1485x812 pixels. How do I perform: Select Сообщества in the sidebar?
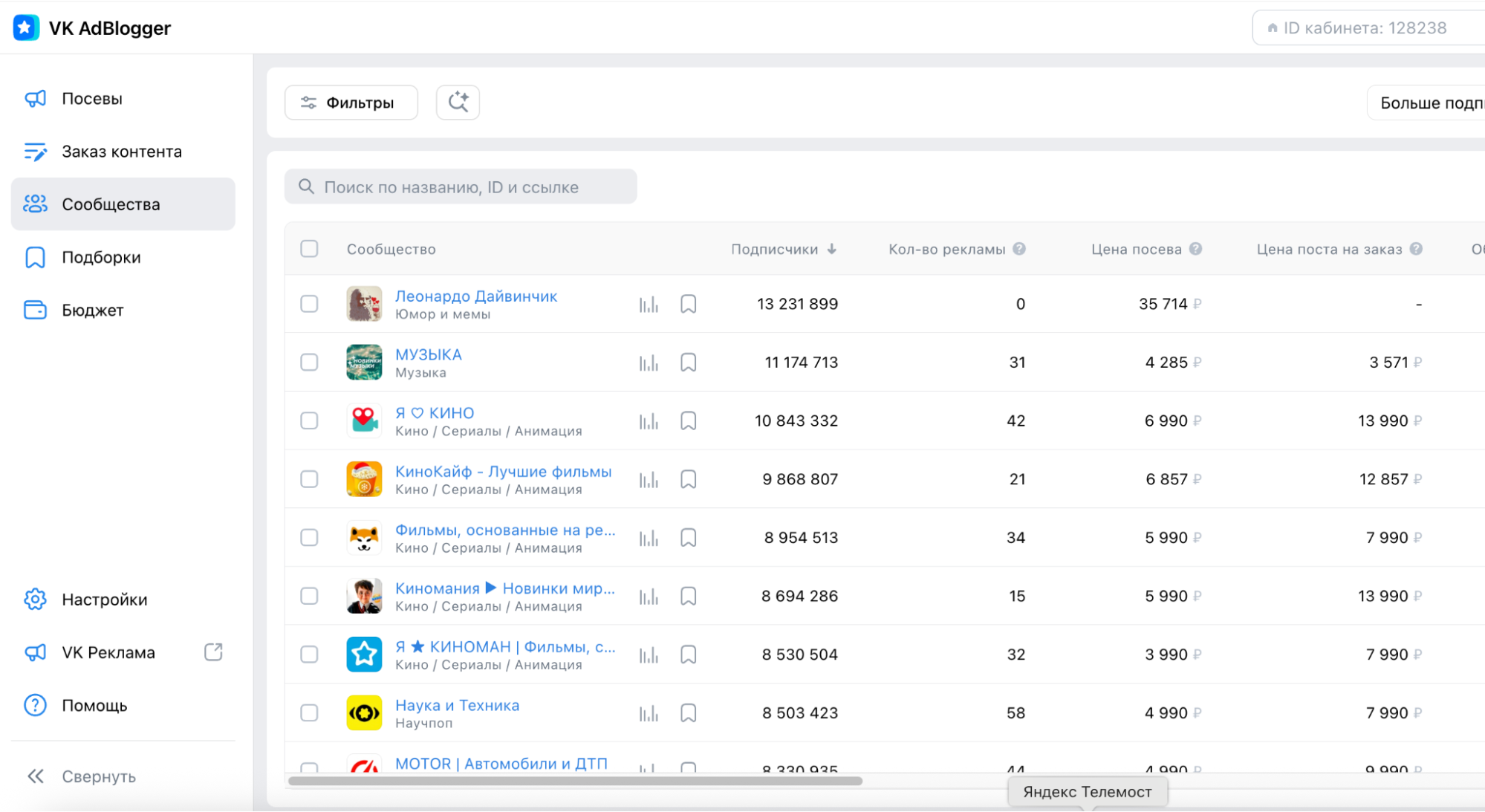(x=123, y=204)
